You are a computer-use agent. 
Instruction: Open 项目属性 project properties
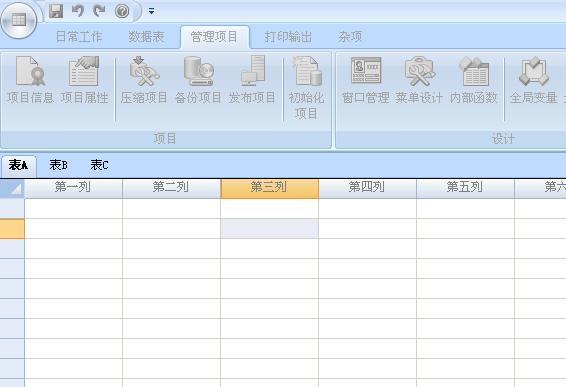click(84, 80)
